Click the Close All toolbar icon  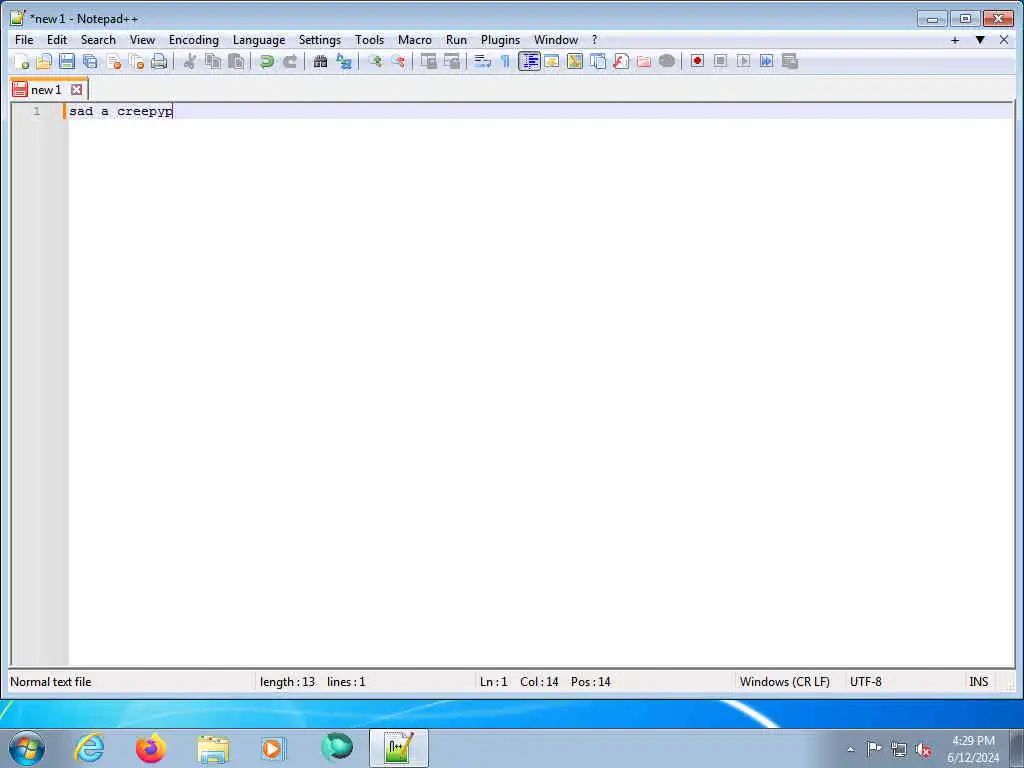click(x=136, y=61)
